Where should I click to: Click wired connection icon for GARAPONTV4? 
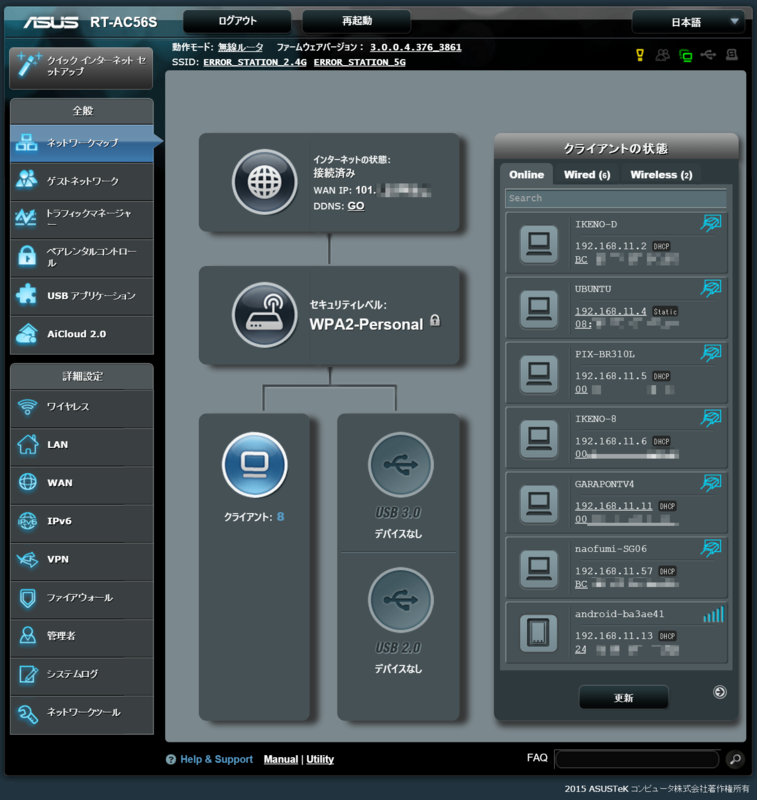coord(711,483)
